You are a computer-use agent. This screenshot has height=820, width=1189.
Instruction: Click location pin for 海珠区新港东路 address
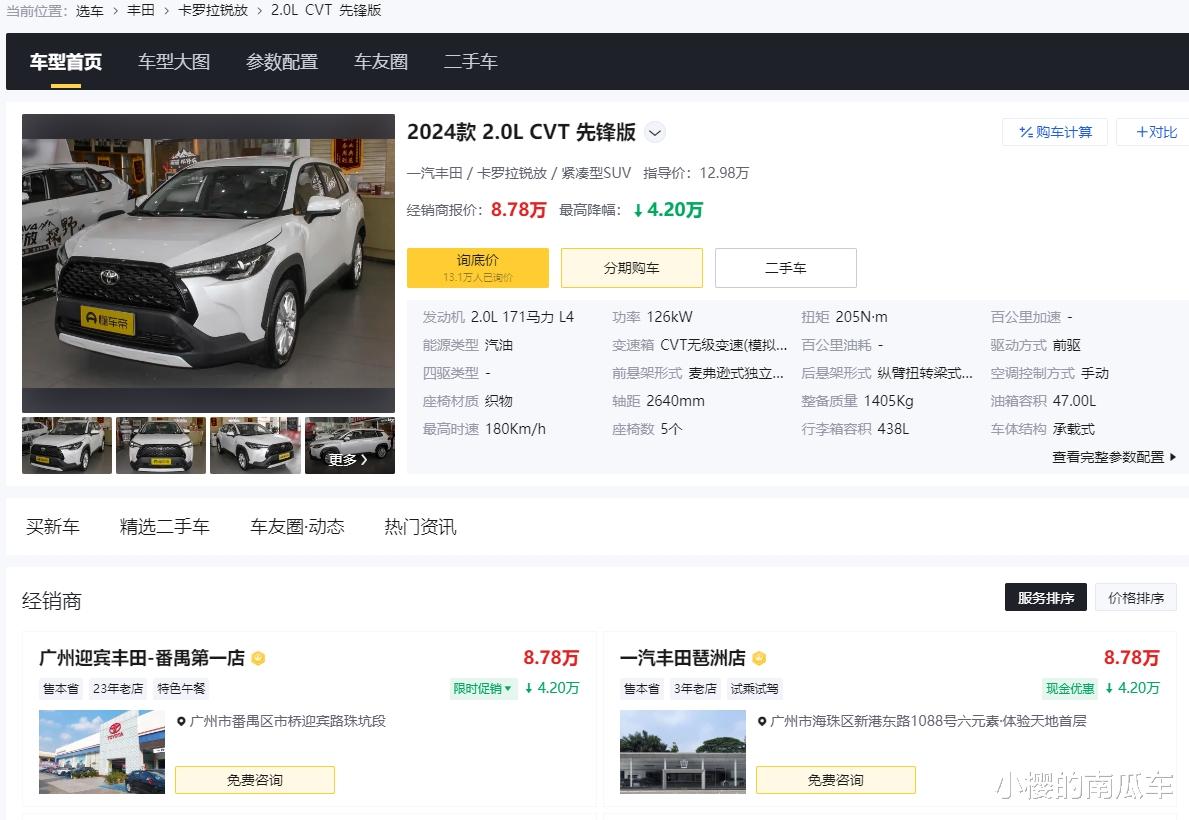[762, 721]
